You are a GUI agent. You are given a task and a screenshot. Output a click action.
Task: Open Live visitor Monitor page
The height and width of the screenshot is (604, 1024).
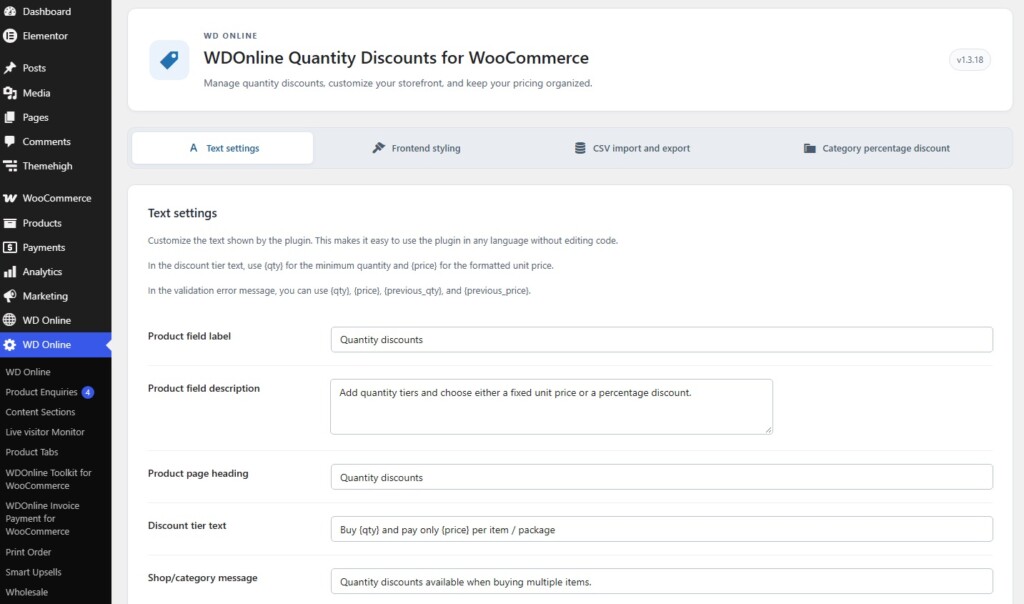pos(45,432)
